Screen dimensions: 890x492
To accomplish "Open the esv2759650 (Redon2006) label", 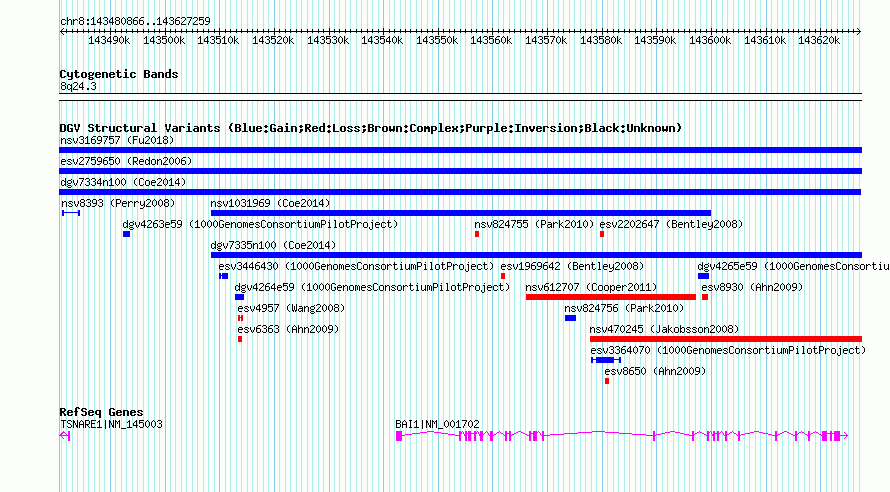I will click(x=126, y=161).
